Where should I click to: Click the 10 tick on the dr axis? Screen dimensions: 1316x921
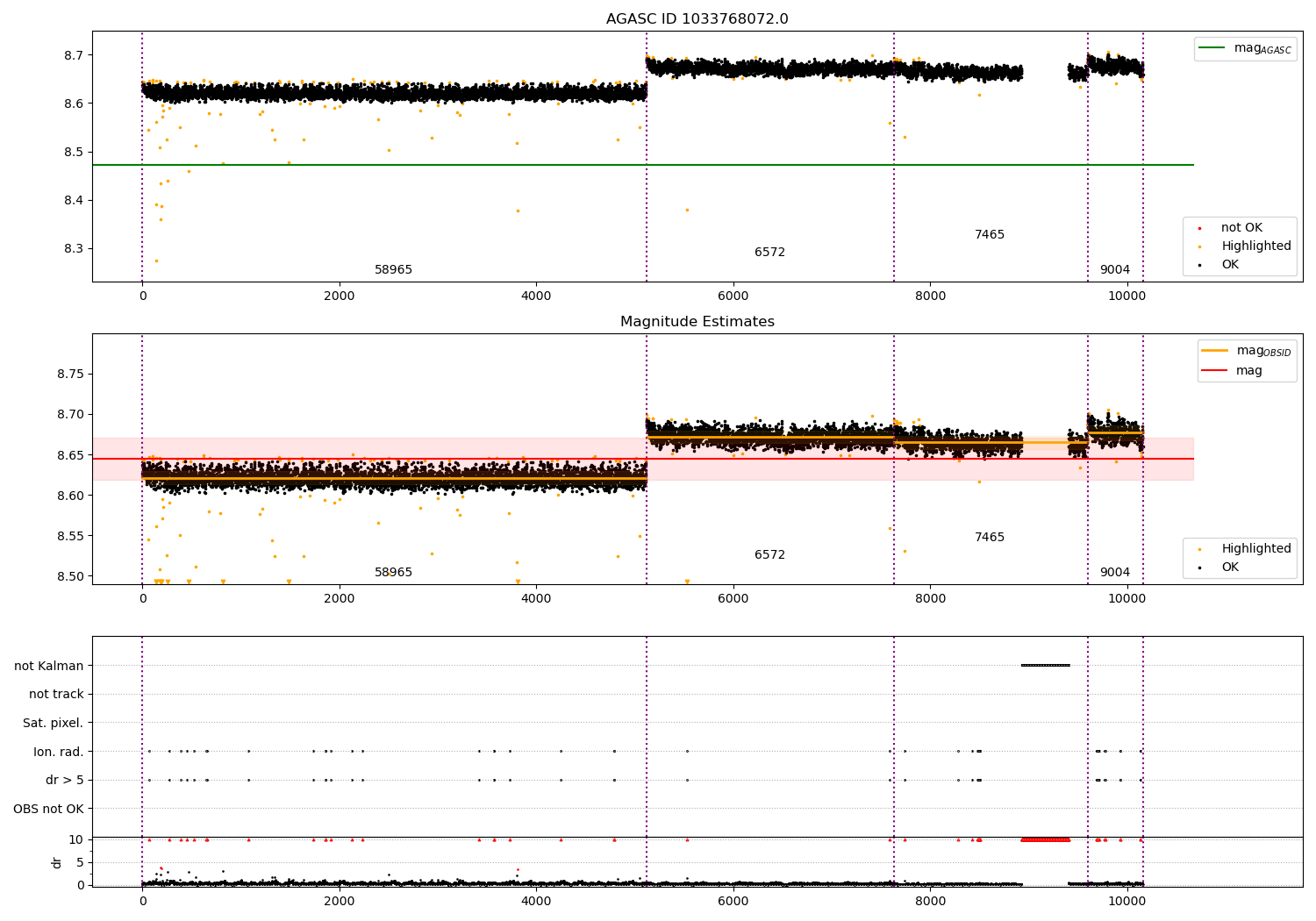coord(76,839)
